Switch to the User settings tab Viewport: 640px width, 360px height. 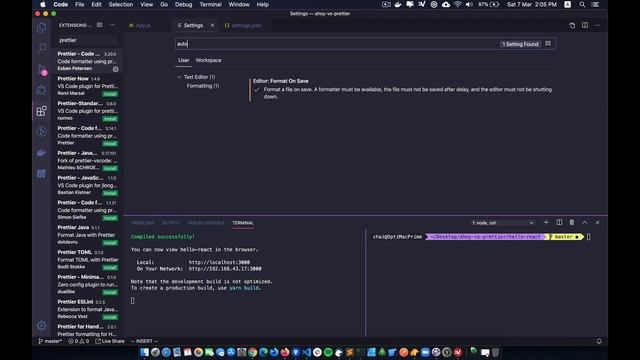tap(184, 60)
